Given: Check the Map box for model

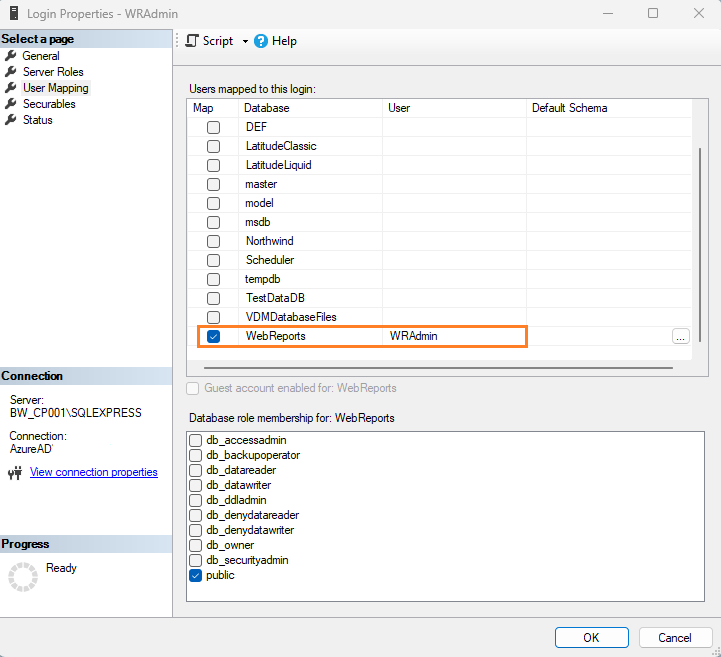Looking at the screenshot, I should 213,203.
